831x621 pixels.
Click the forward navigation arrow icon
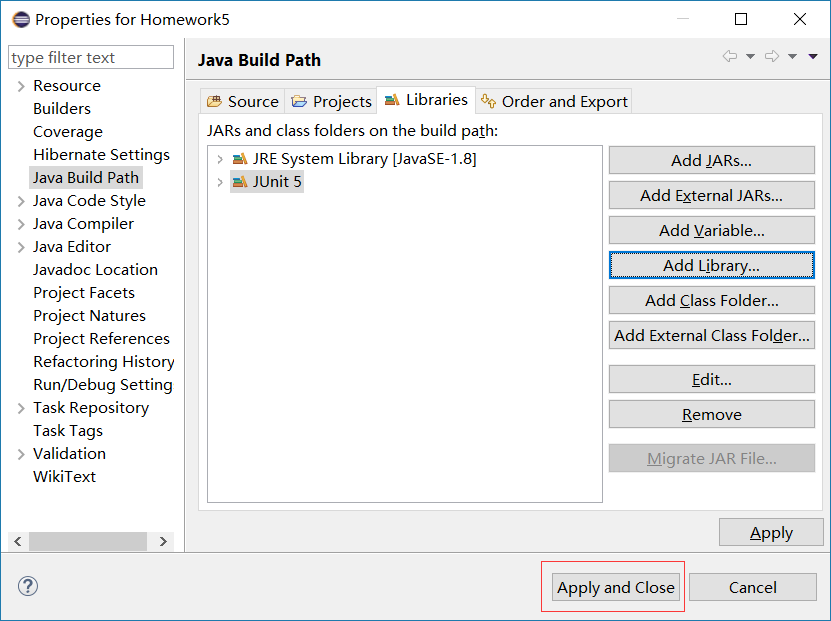[772, 57]
